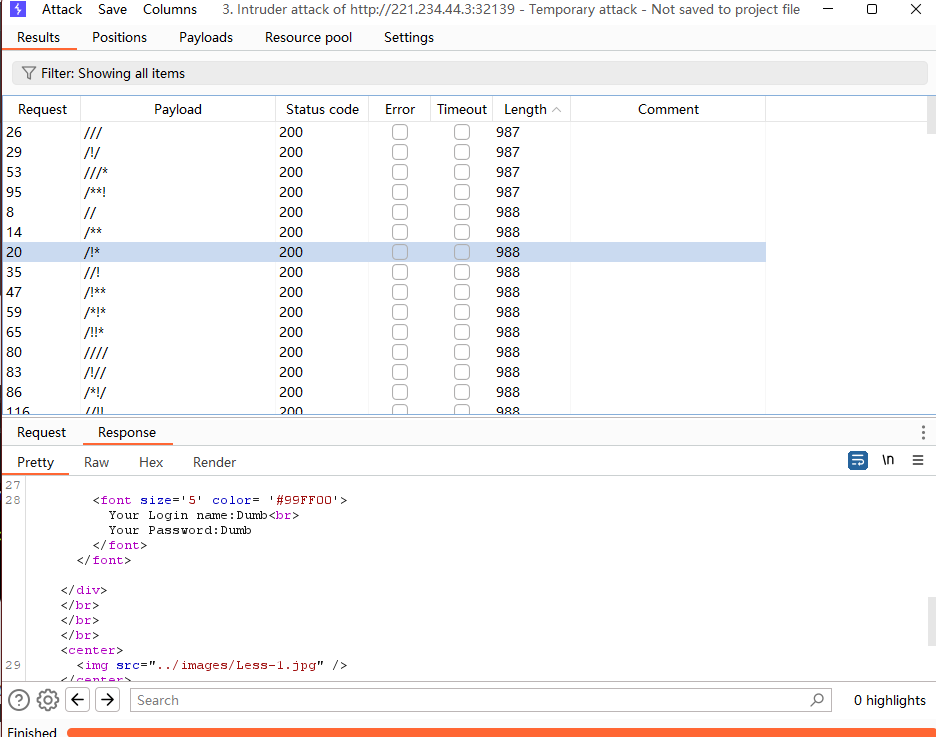Switch to the Payloads tab

(206, 37)
